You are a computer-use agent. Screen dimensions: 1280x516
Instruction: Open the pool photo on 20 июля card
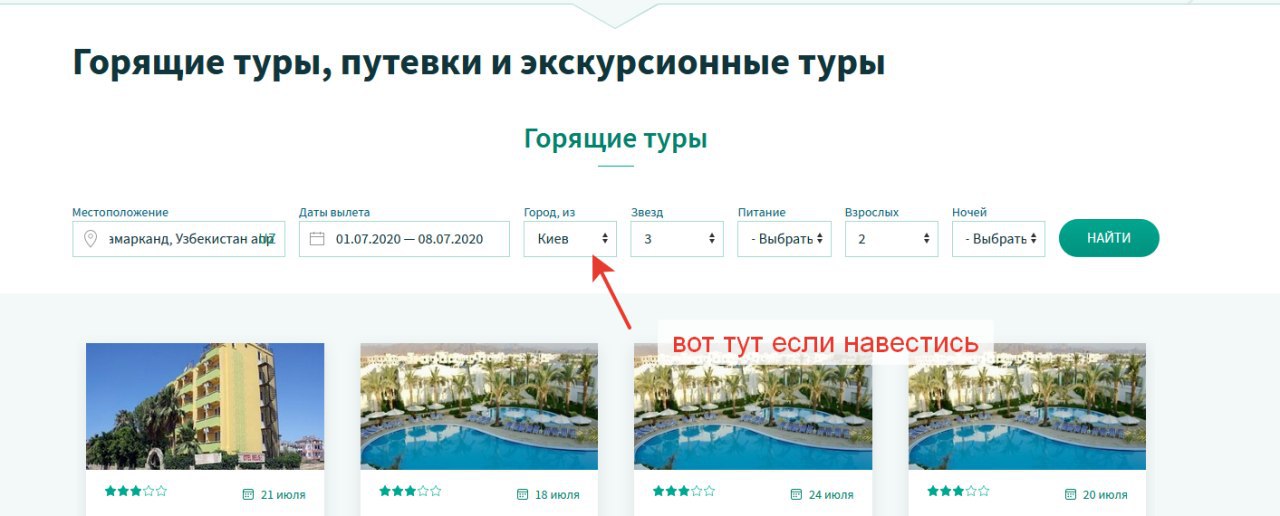pyautogui.click(x=1027, y=406)
